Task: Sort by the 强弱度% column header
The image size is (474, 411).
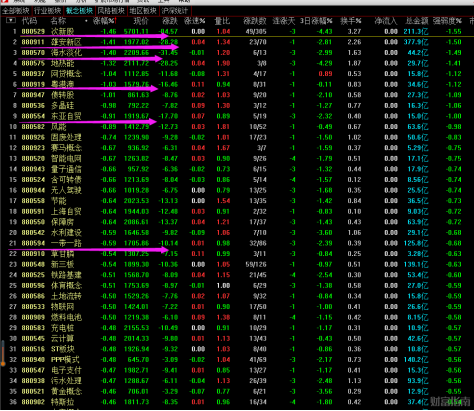Action: point(447,21)
